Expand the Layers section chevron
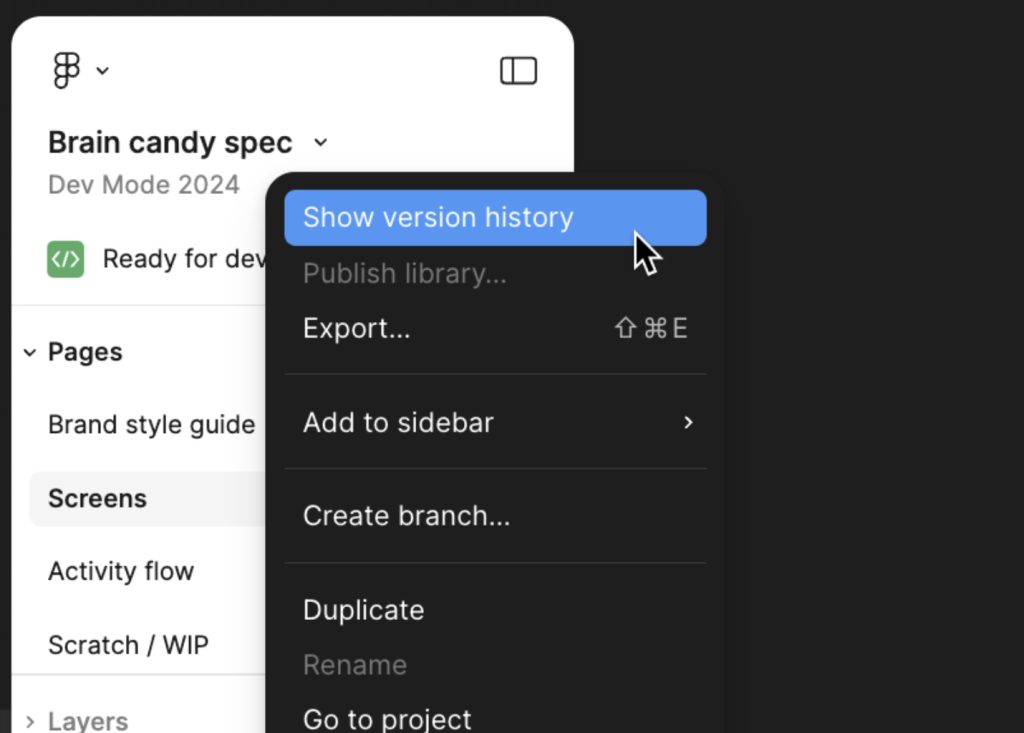This screenshot has height=733, width=1024. (29, 721)
